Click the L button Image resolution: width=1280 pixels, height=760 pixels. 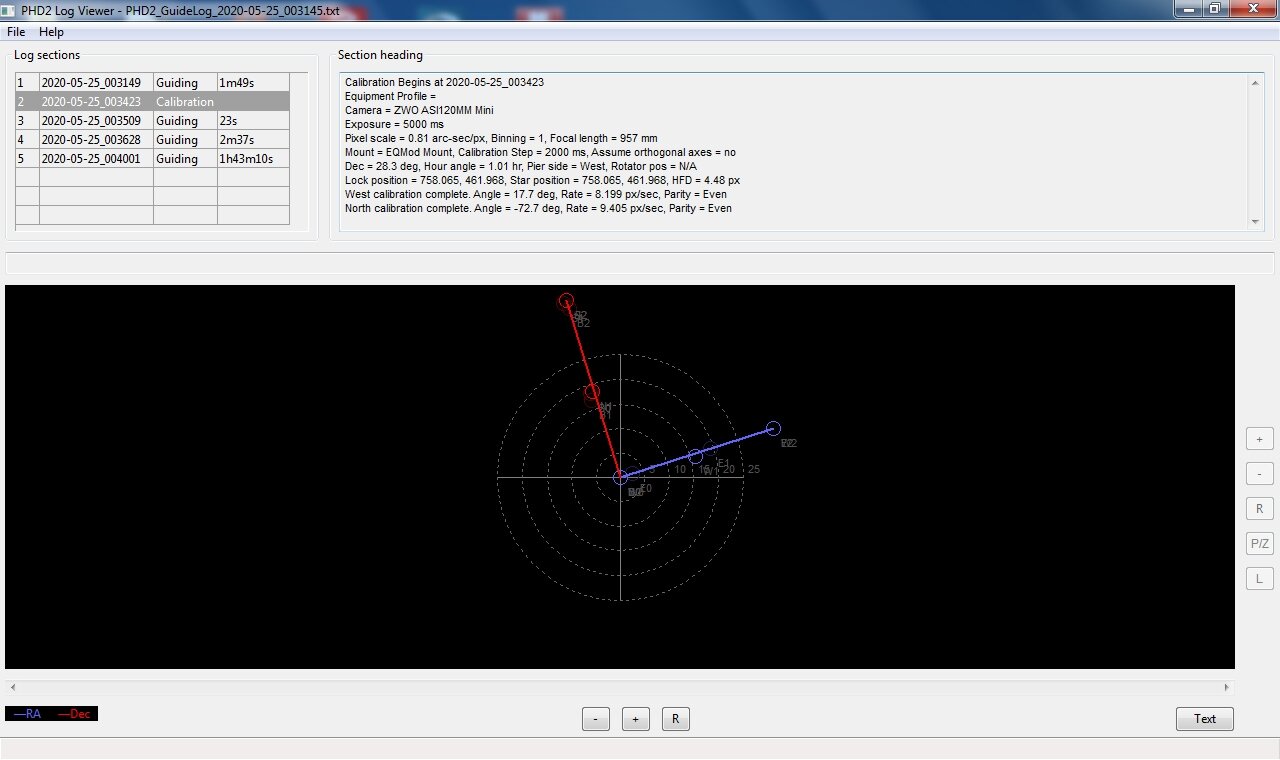click(1259, 579)
